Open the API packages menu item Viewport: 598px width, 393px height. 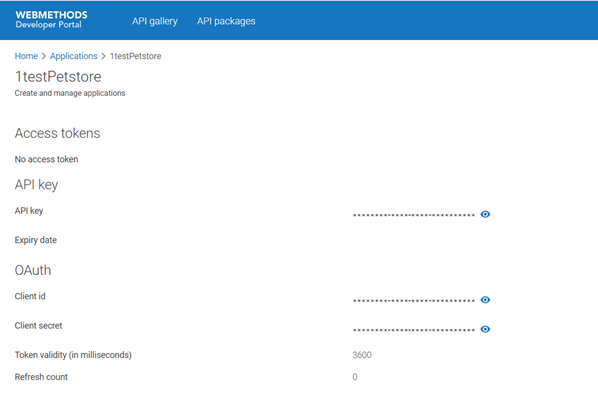226,21
